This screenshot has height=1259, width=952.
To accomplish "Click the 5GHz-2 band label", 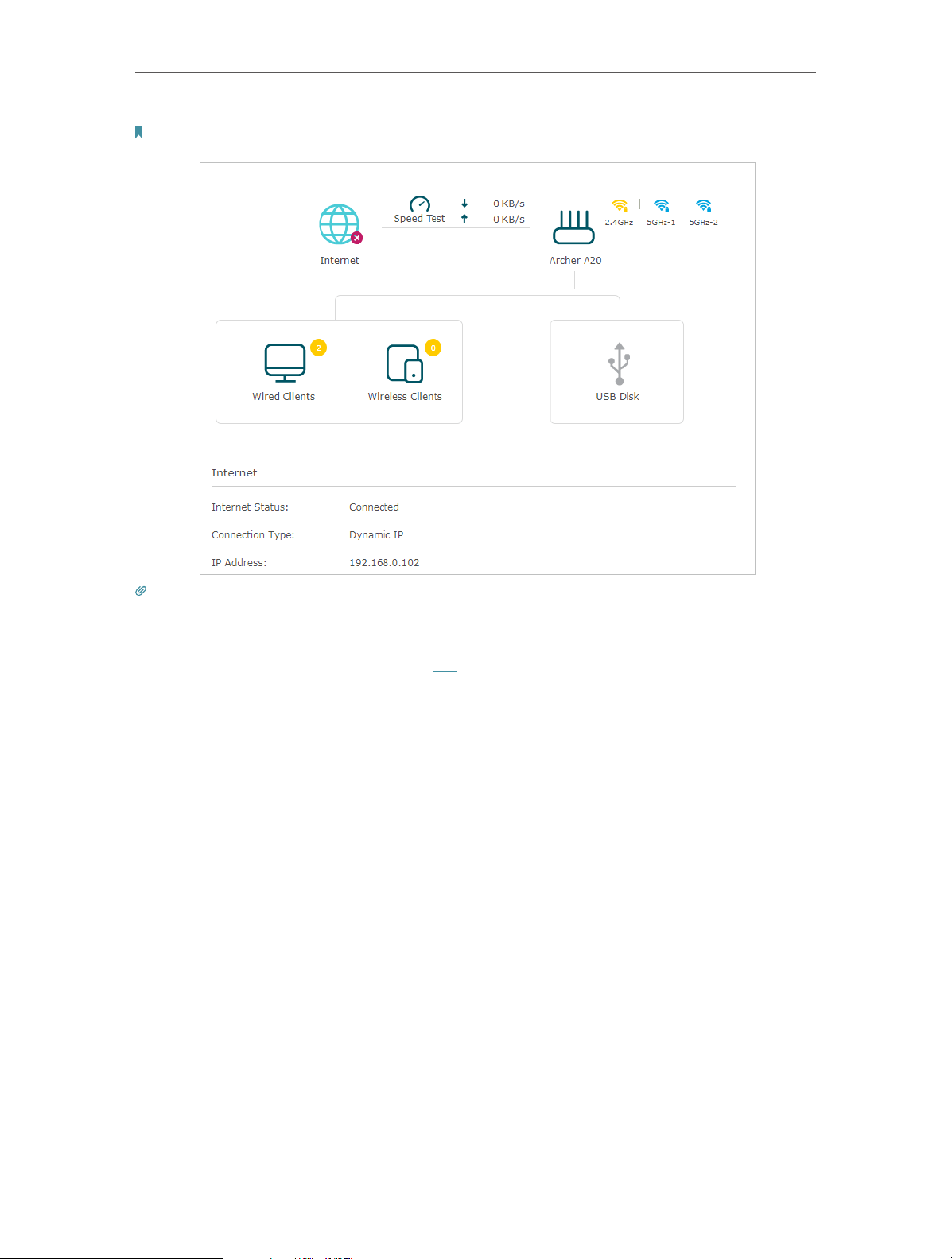I will click(x=703, y=223).
